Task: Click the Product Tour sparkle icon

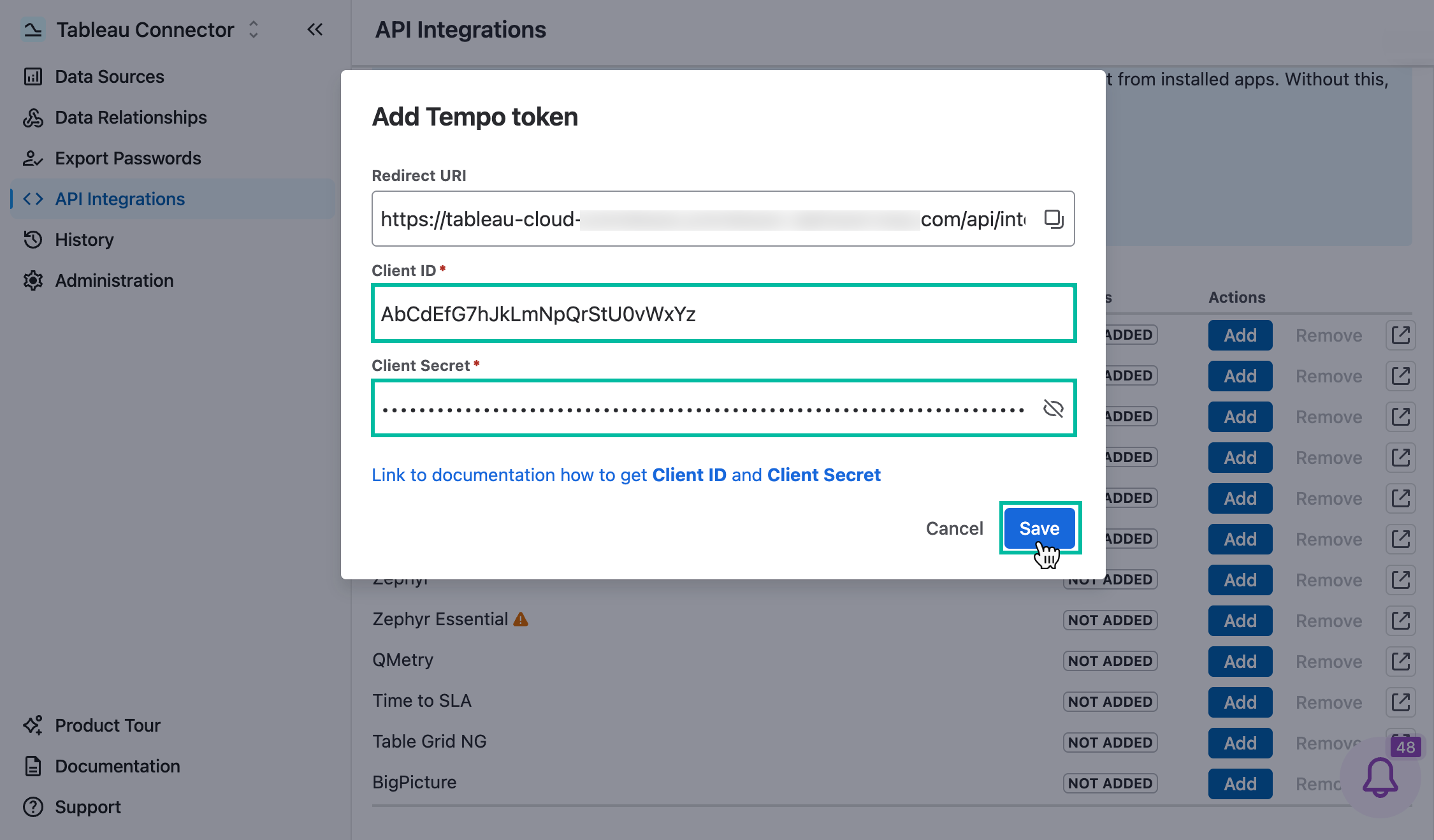Action: tap(33, 725)
